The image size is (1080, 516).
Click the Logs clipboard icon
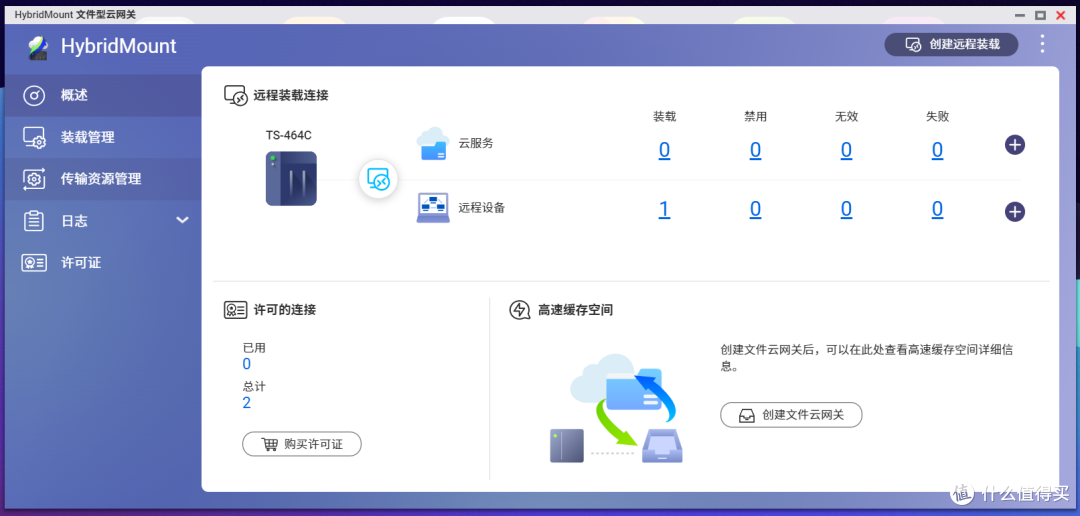coord(34,221)
